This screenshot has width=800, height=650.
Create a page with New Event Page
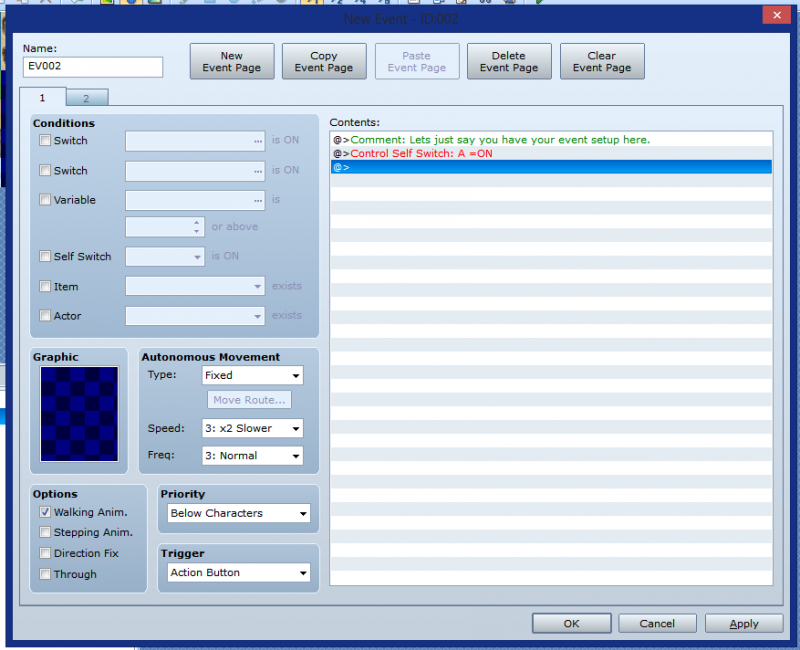[231, 61]
